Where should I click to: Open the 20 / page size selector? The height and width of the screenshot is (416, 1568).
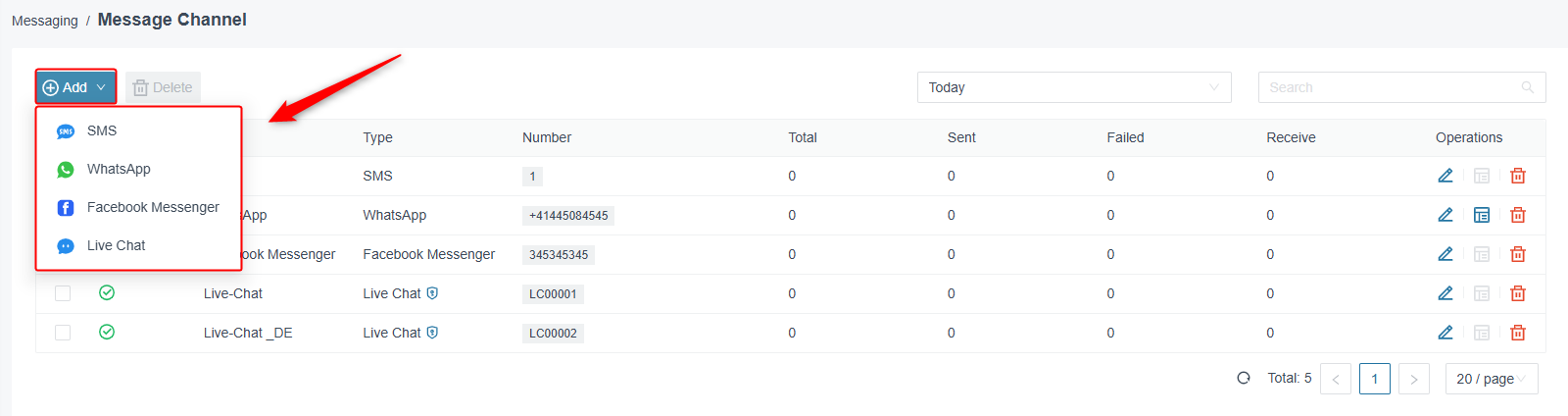click(x=1492, y=379)
